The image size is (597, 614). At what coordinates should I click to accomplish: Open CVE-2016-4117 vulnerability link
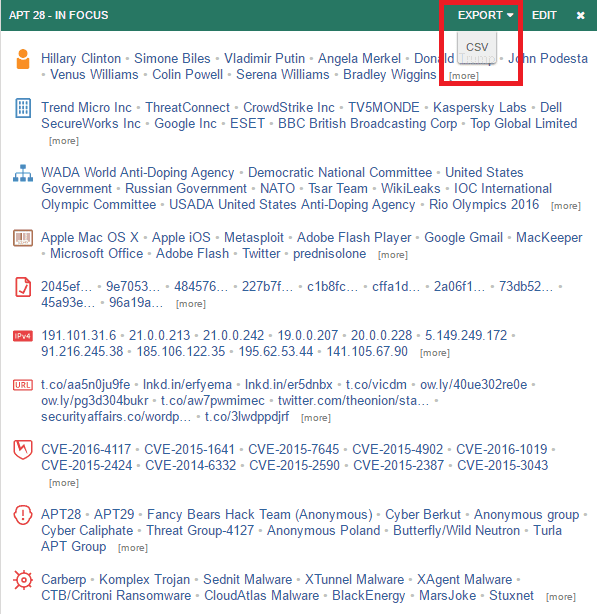click(86, 449)
